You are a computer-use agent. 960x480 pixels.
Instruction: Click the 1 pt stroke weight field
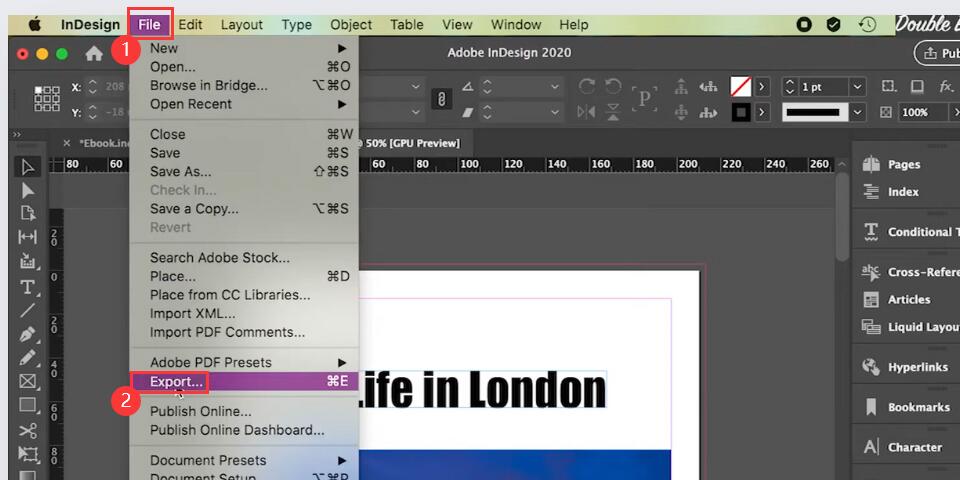click(x=822, y=87)
